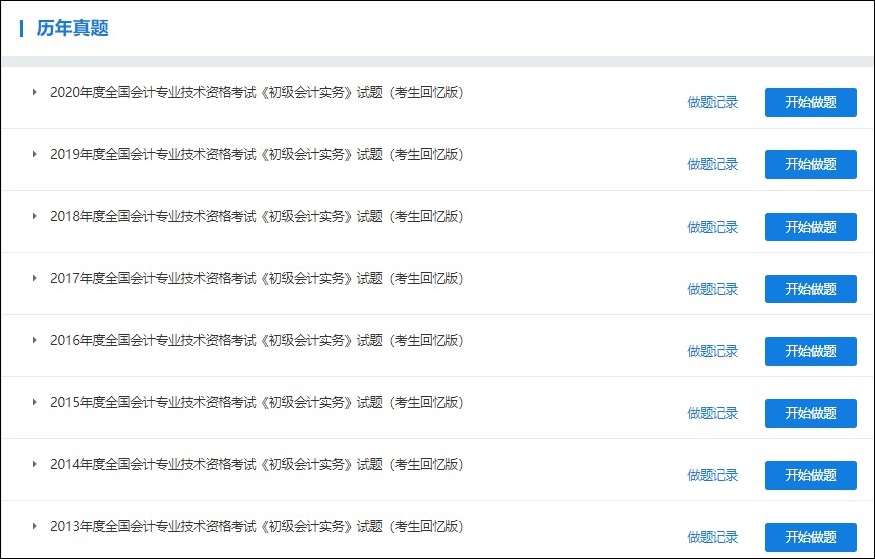Start the 2015年度 exam via 开始做题
The image size is (875, 559).
(x=810, y=413)
